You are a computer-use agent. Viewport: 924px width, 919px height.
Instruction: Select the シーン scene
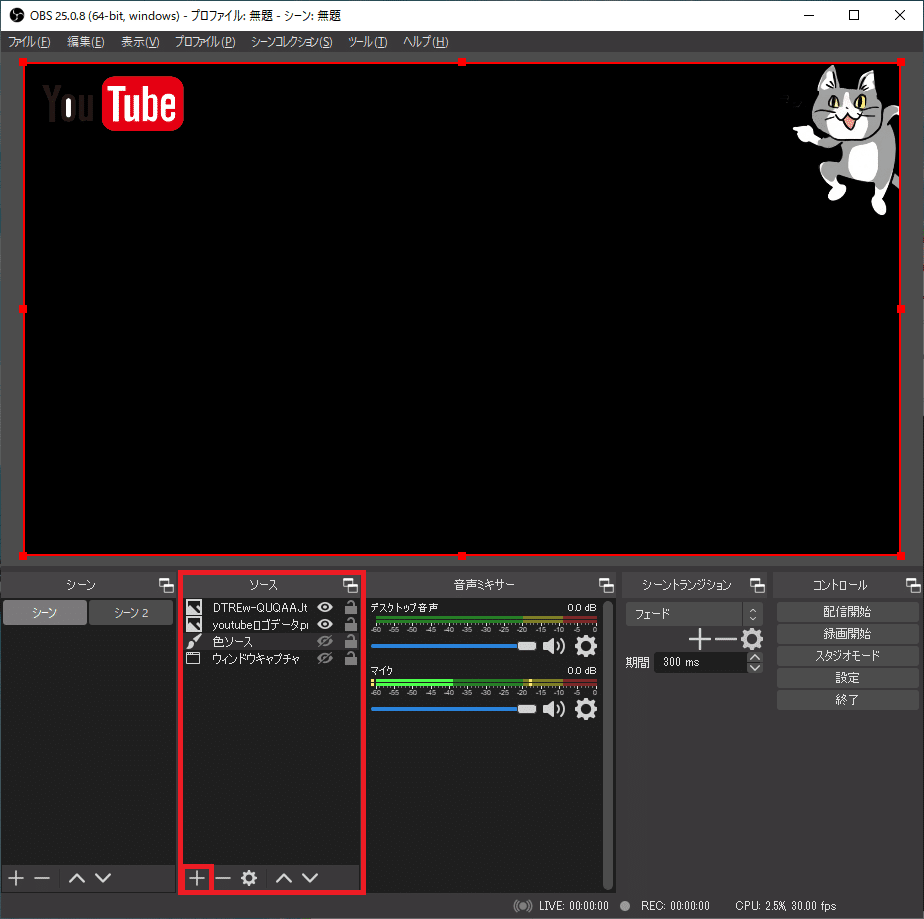click(45, 613)
